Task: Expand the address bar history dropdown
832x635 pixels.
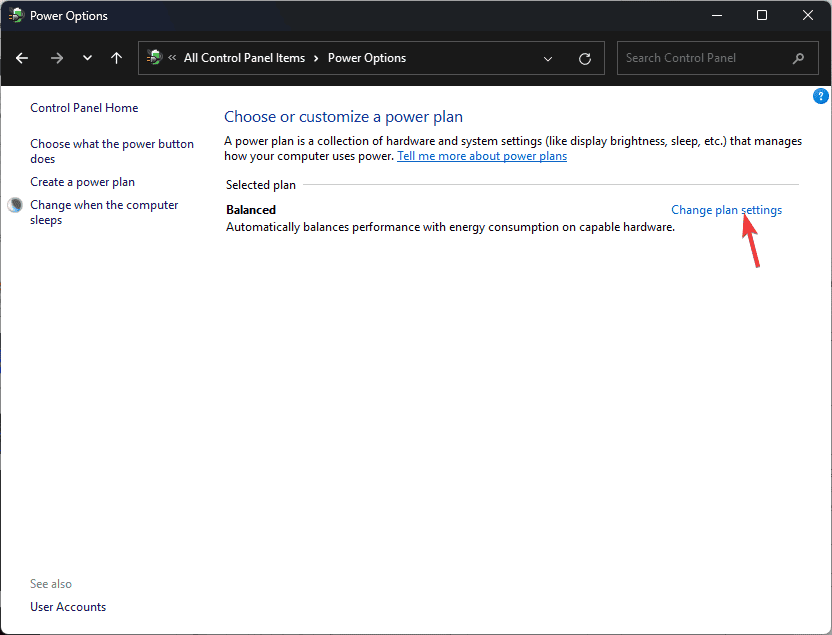Action: pos(548,59)
